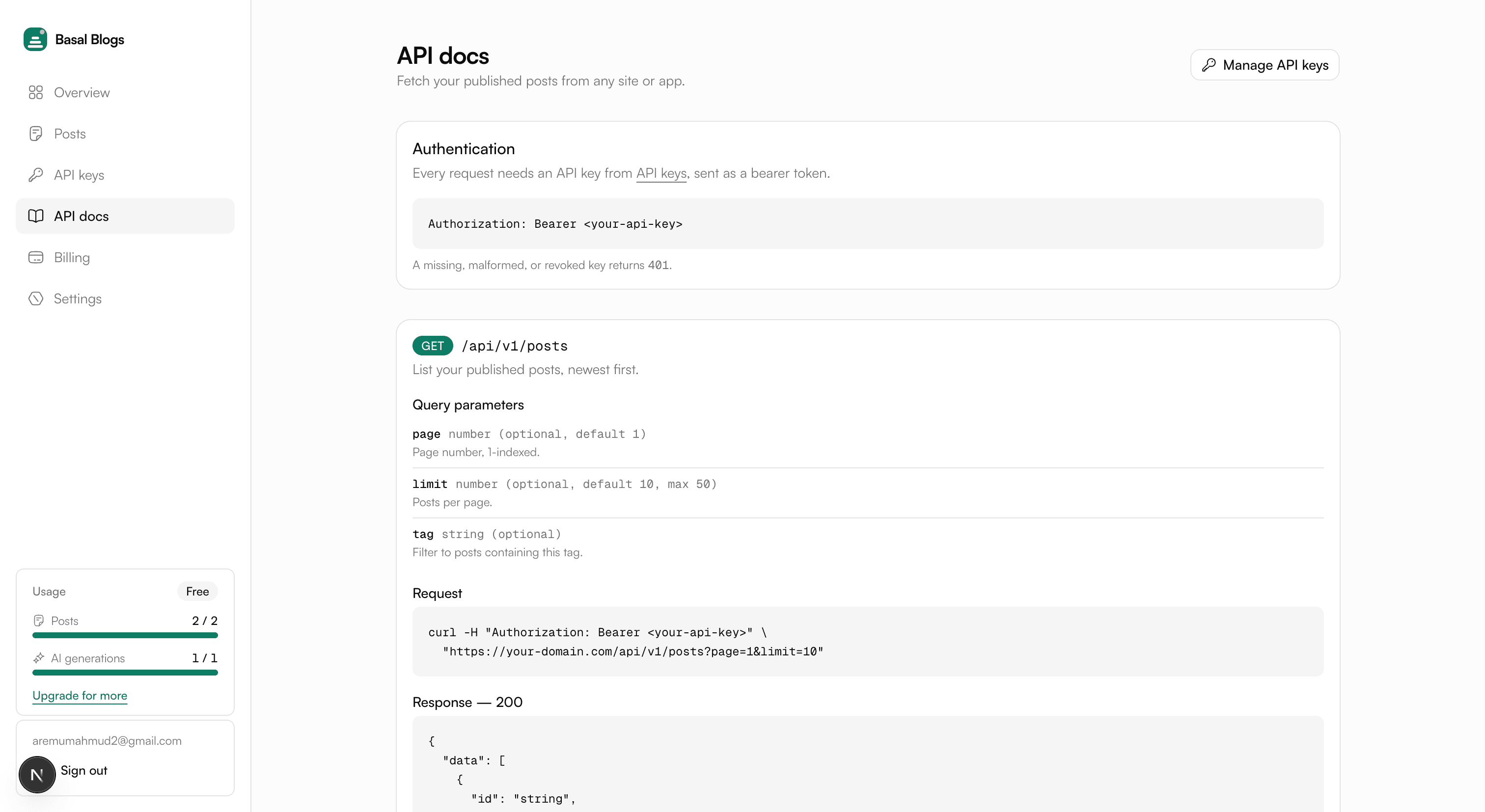Select the Billing menu item
The height and width of the screenshot is (812, 1485).
125,257
